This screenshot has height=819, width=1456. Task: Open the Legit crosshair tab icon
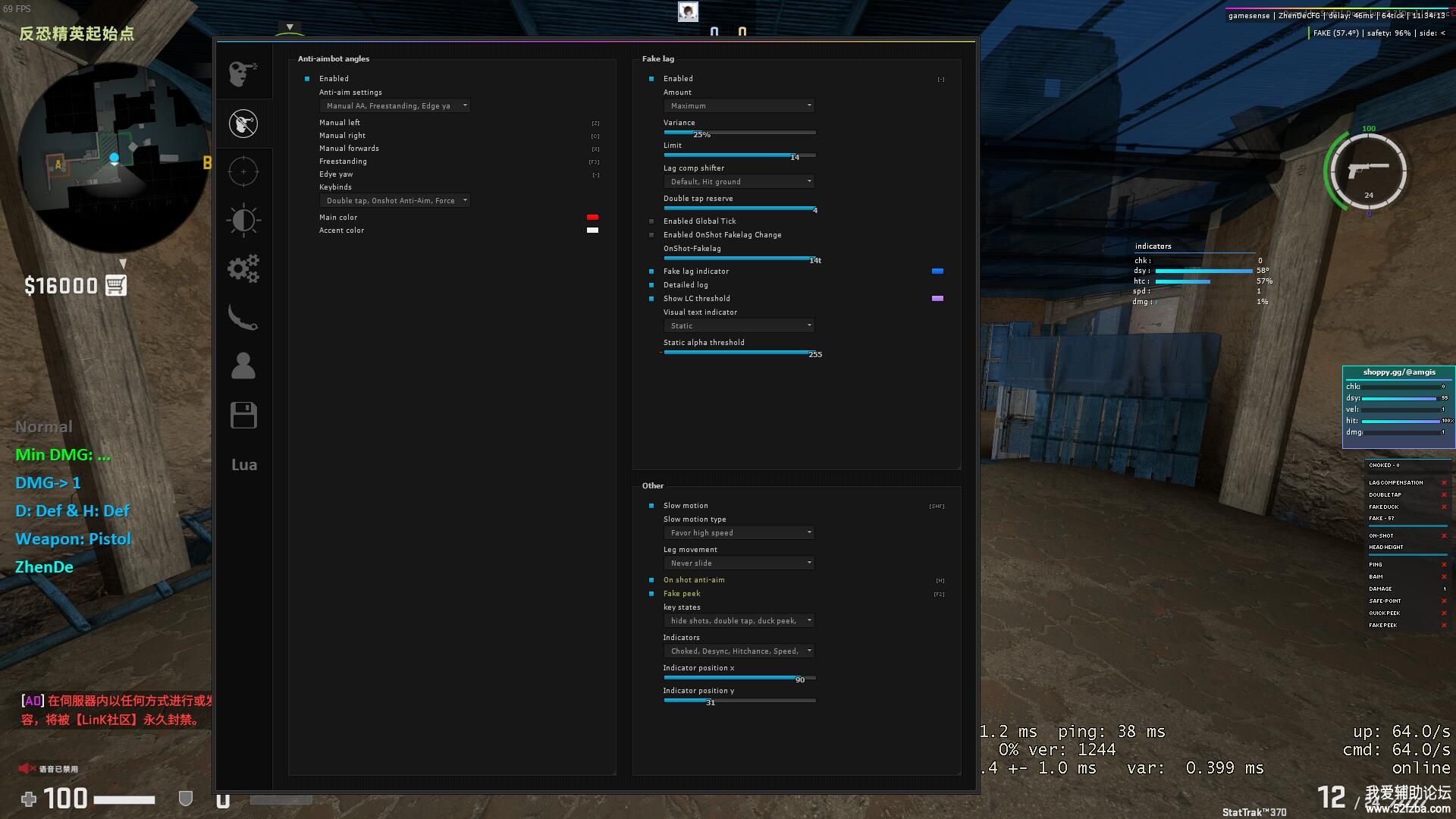tap(243, 171)
